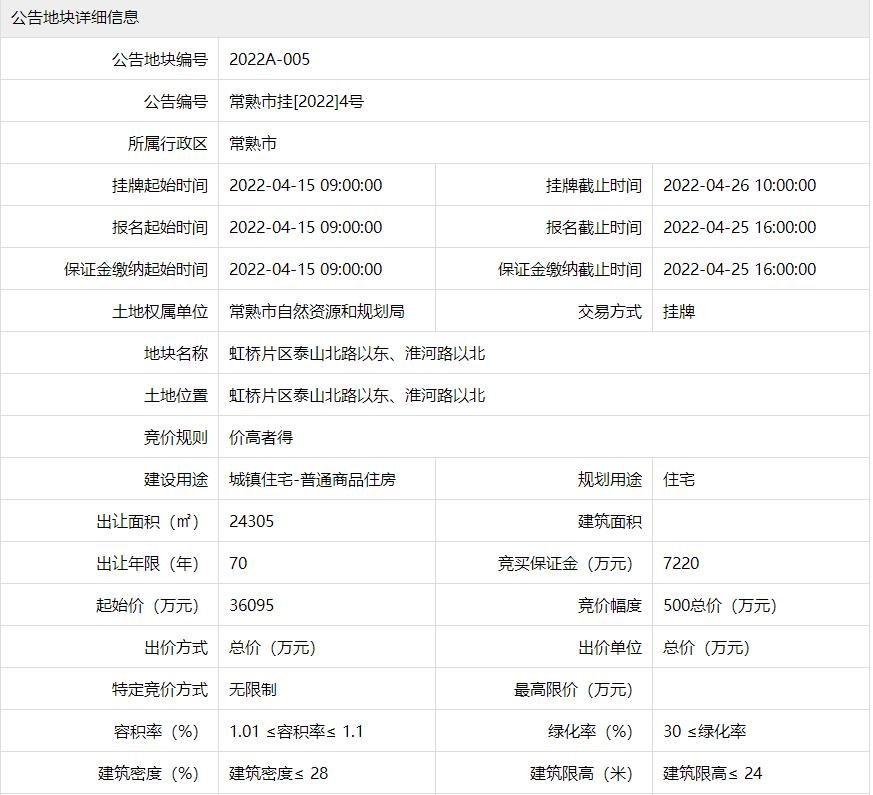The image size is (873, 795).
Task: Click the 特定竞价方式 label
Action: coord(160,690)
